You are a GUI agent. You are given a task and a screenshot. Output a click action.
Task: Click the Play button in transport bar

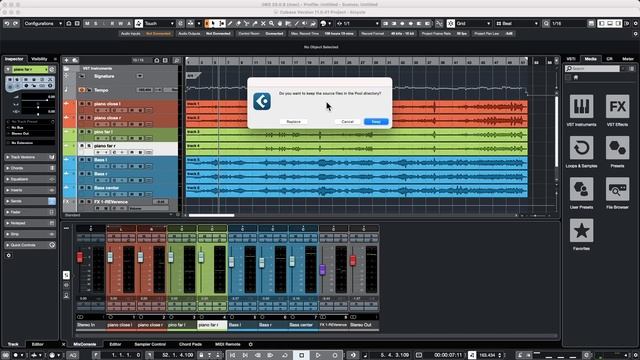coord(318,356)
